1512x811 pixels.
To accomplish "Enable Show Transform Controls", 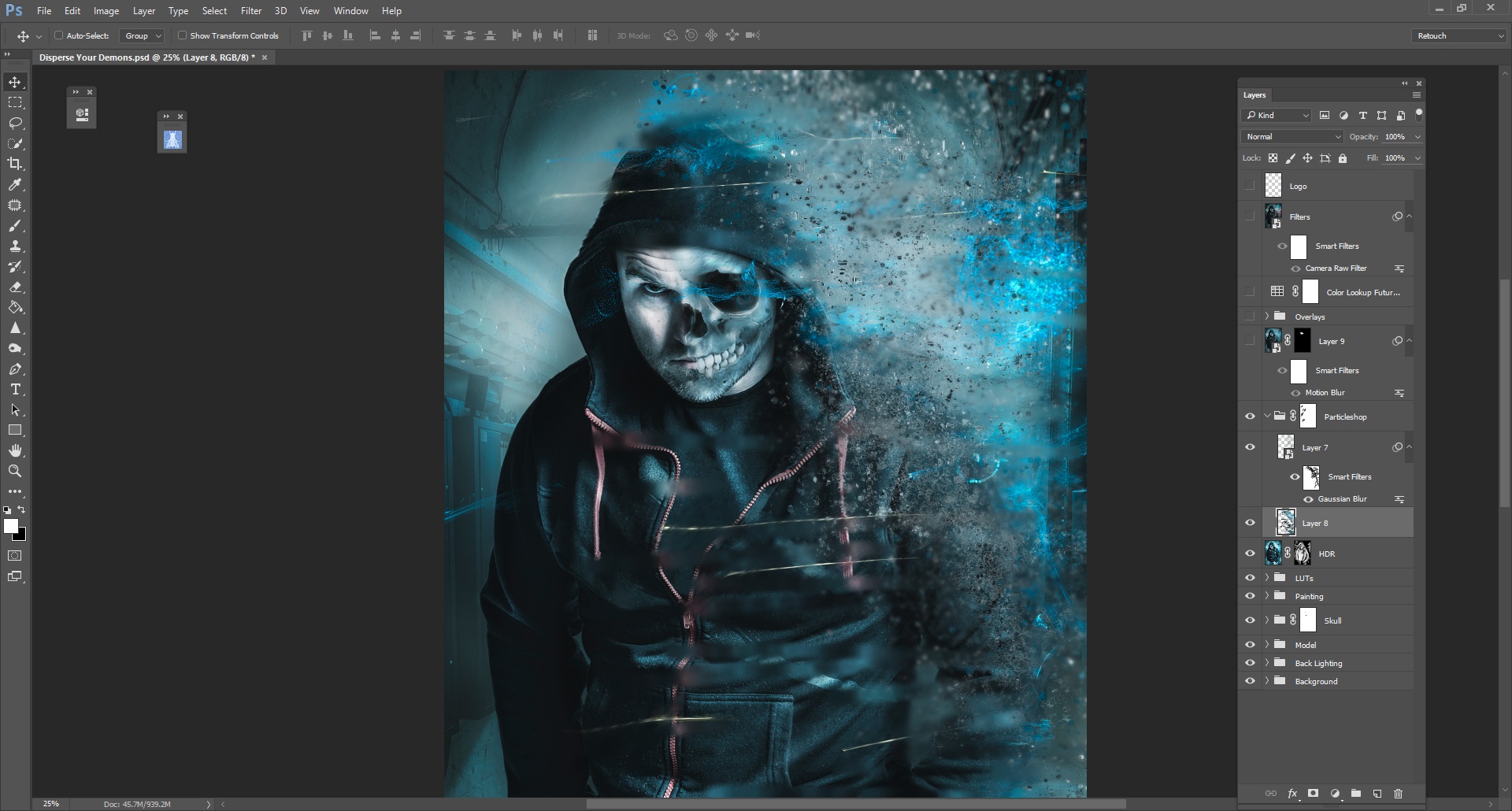I will click(182, 35).
